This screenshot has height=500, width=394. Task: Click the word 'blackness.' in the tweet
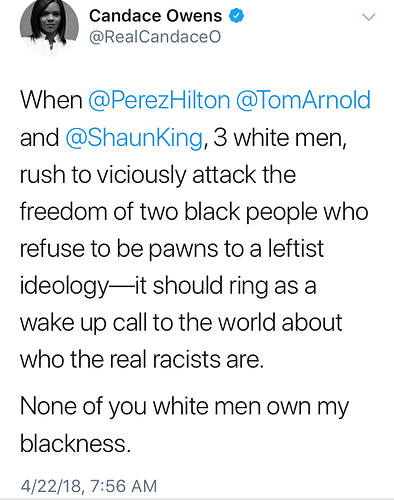(75, 444)
